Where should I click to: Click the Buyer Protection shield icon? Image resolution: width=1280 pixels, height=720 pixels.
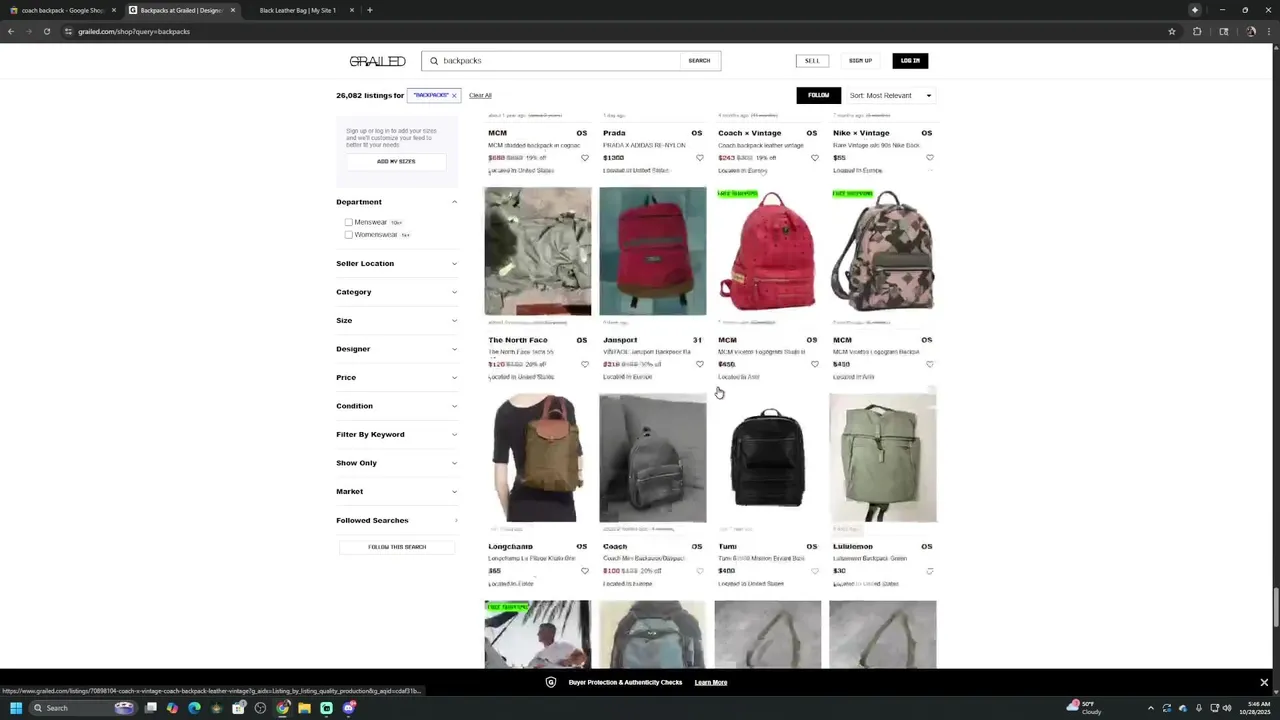click(x=551, y=682)
